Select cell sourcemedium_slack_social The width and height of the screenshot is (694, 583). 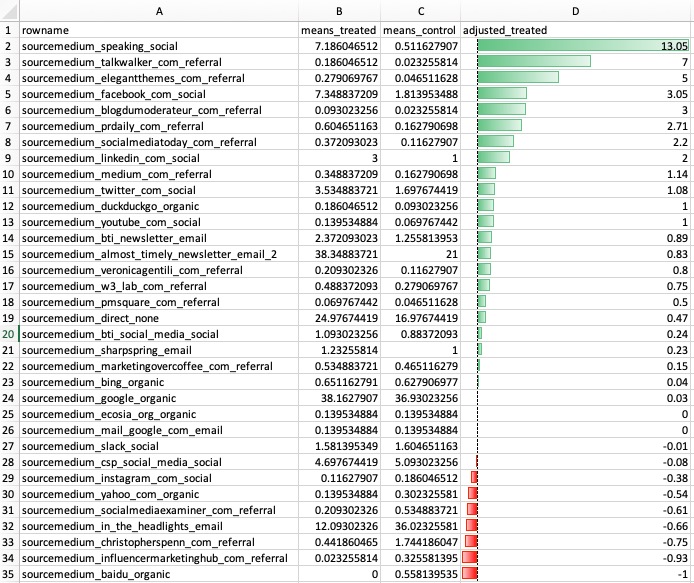pos(159,446)
